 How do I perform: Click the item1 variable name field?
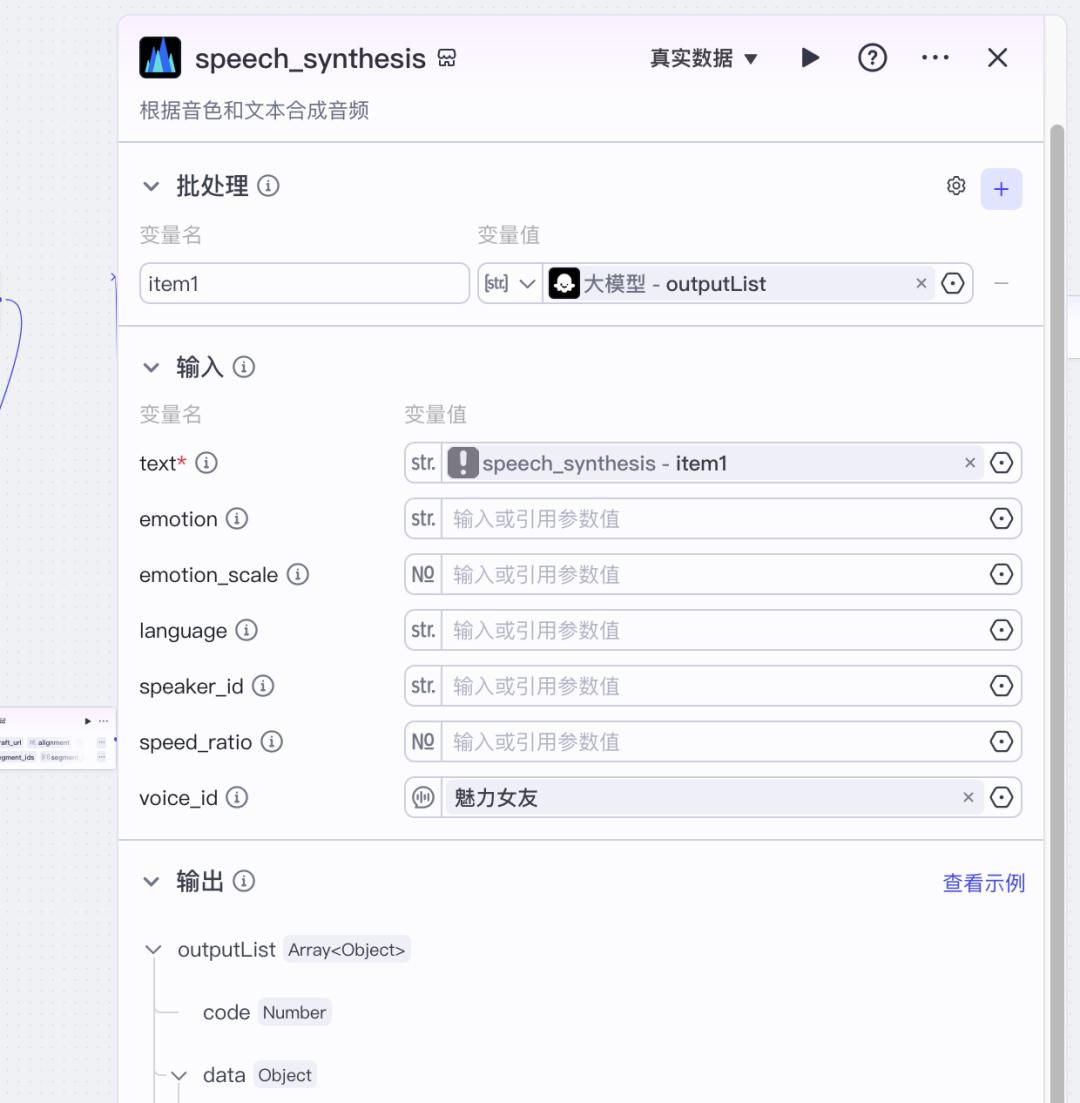[x=305, y=283]
